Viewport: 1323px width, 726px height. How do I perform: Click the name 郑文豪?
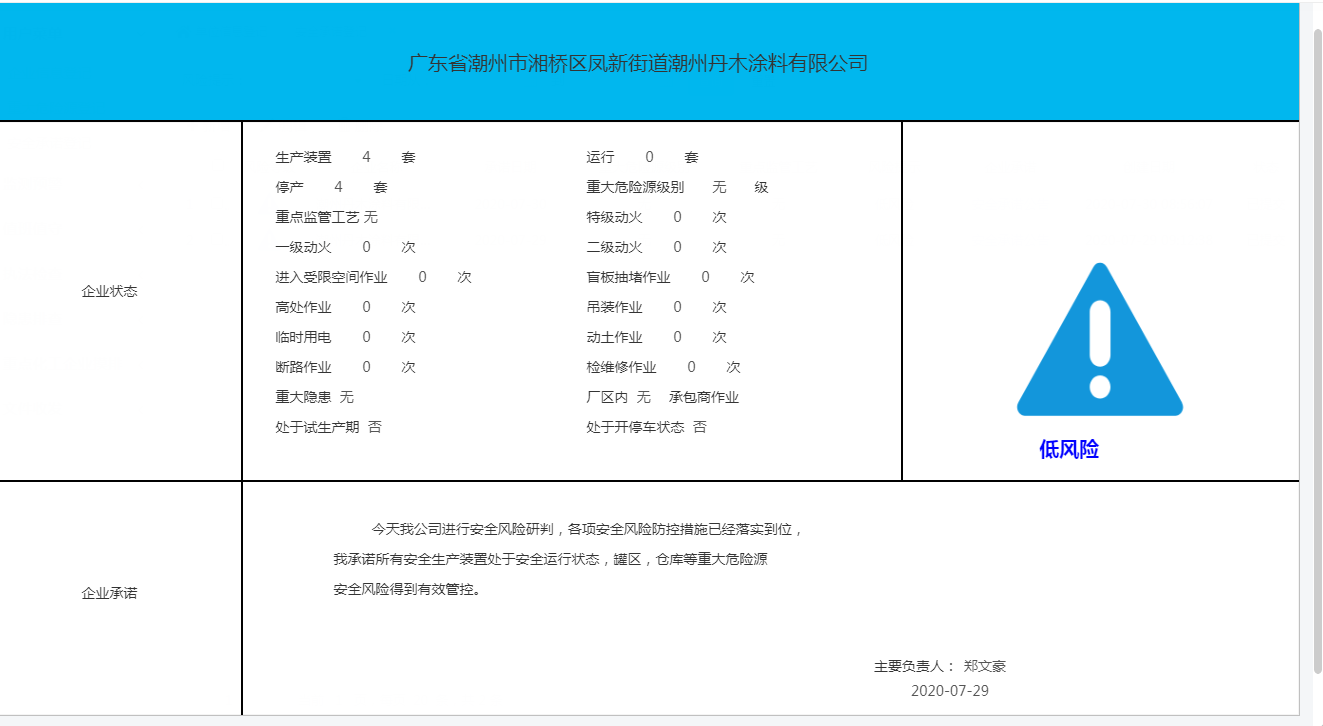[x=985, y=667]
